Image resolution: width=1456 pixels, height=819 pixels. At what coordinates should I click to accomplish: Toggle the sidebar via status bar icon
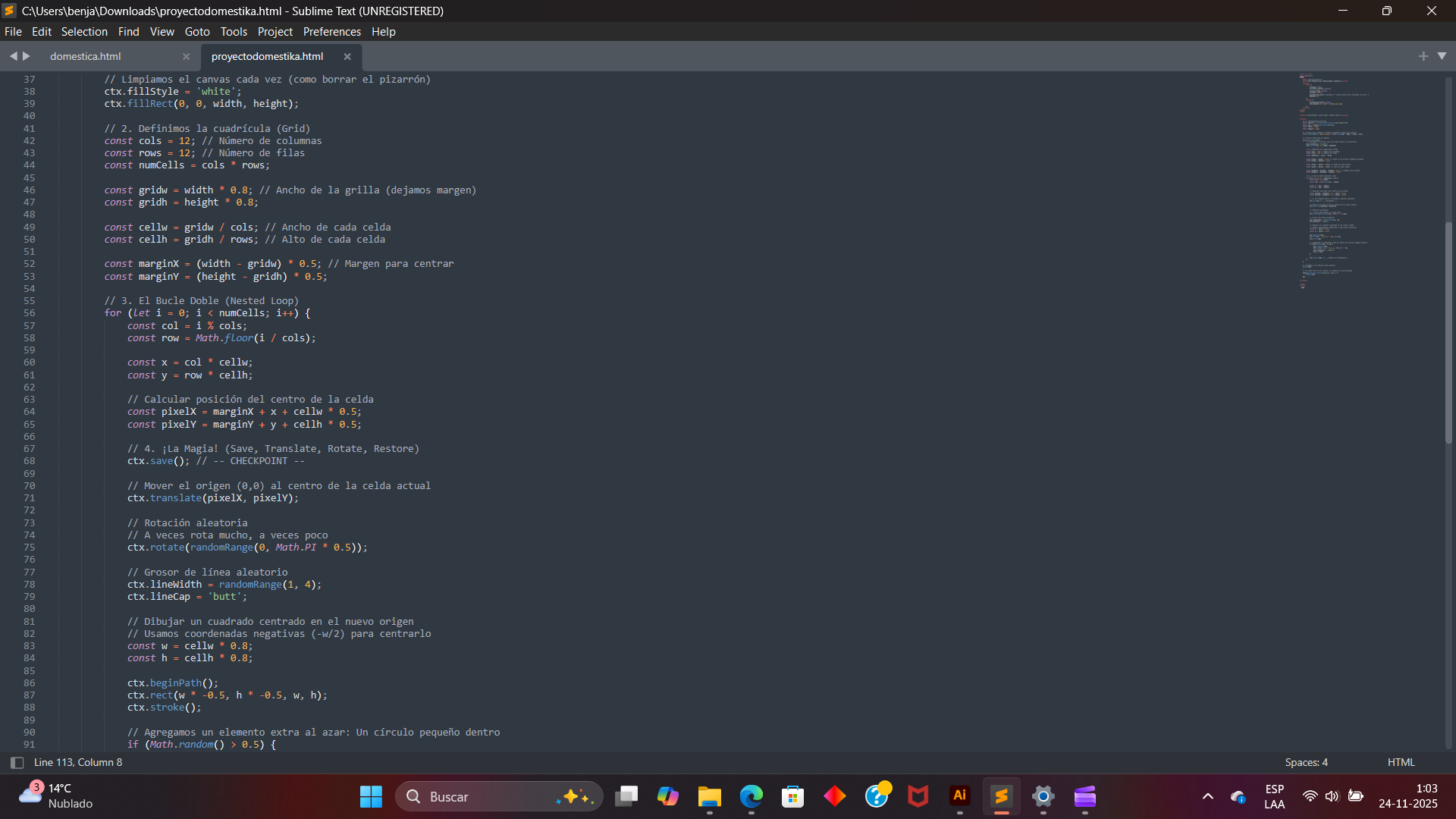(x=17, y=763)
